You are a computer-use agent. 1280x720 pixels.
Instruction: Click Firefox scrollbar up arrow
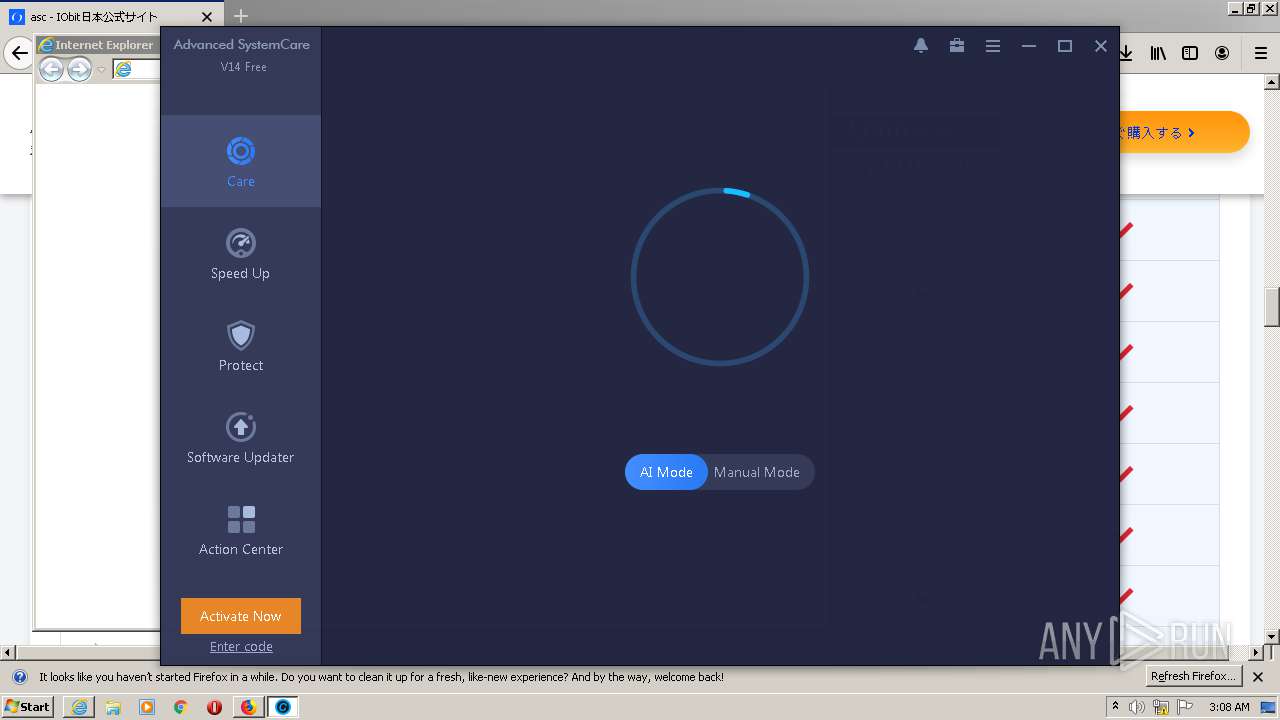(x=1272, y=82)
